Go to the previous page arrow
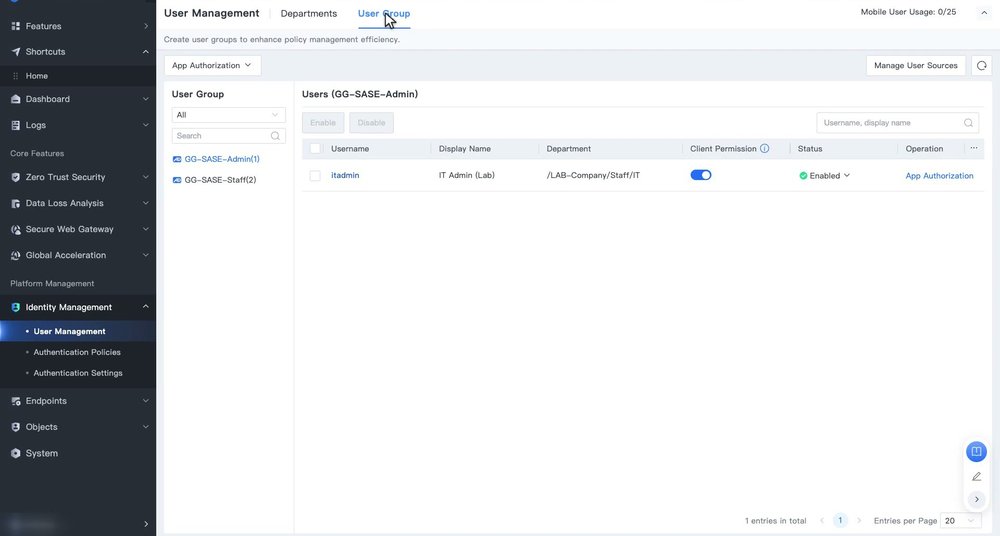The width and height of the screenshot is (1000, 536). click(x=822, y=521)
